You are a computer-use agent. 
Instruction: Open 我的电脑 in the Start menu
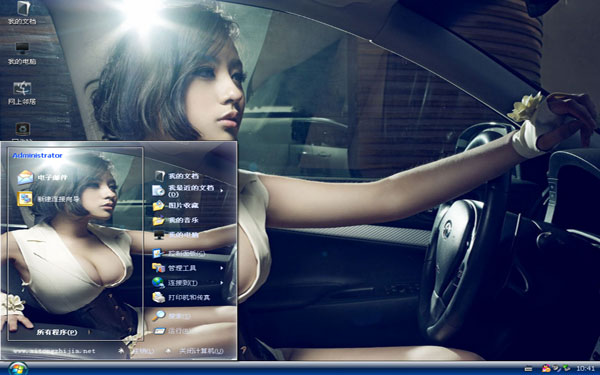(x=176, y=235)
